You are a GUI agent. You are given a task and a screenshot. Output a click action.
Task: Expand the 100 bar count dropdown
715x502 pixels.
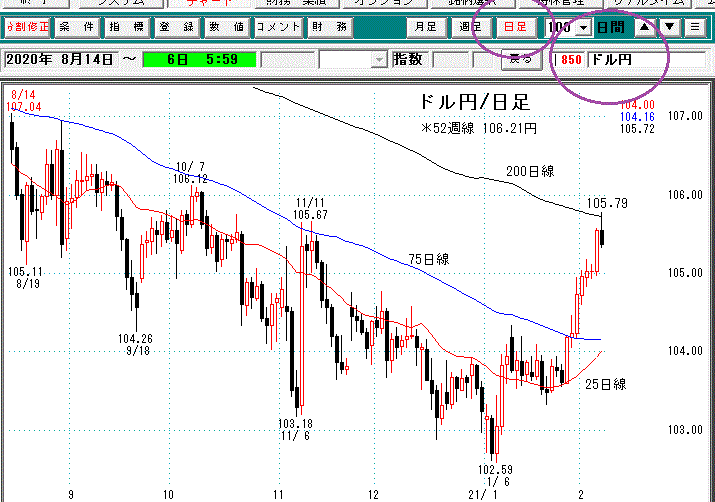click(583, 27)
